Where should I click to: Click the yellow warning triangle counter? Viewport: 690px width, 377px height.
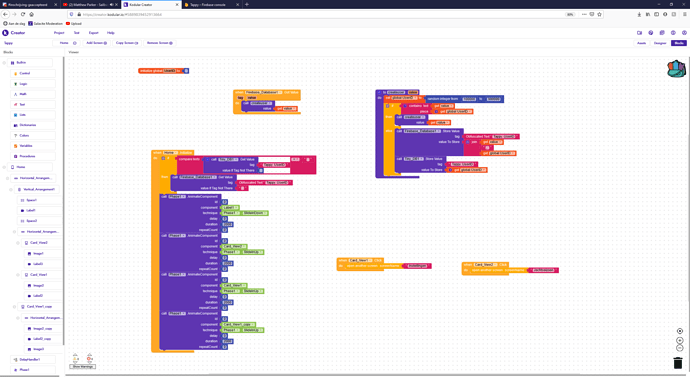(76, 358)
